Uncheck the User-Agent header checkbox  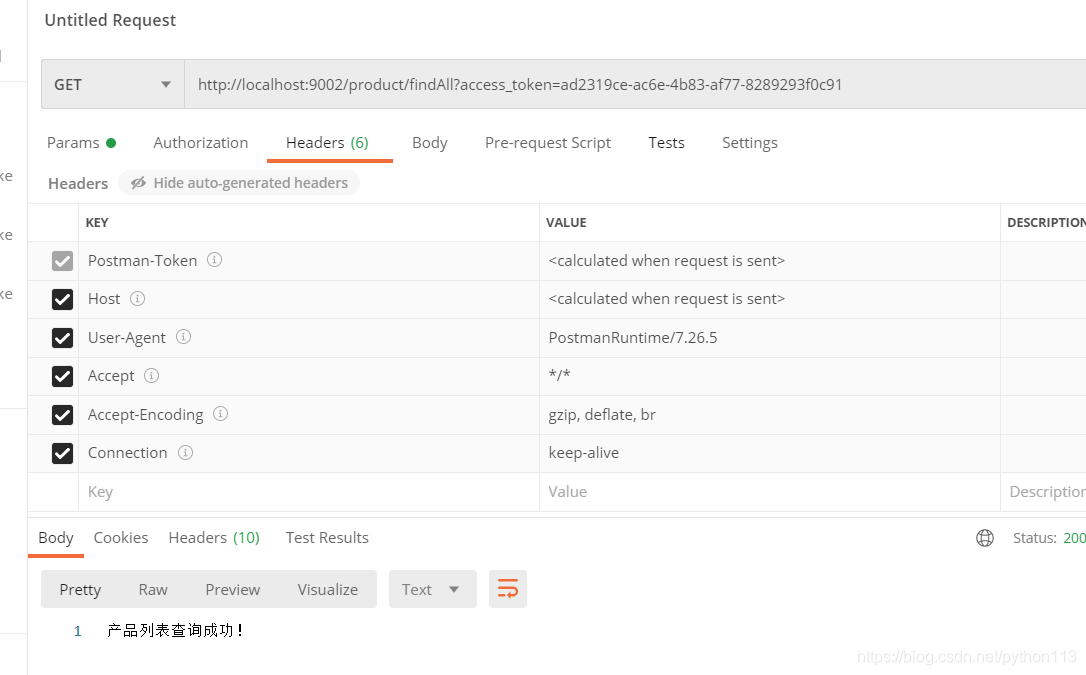click(62, 338)
